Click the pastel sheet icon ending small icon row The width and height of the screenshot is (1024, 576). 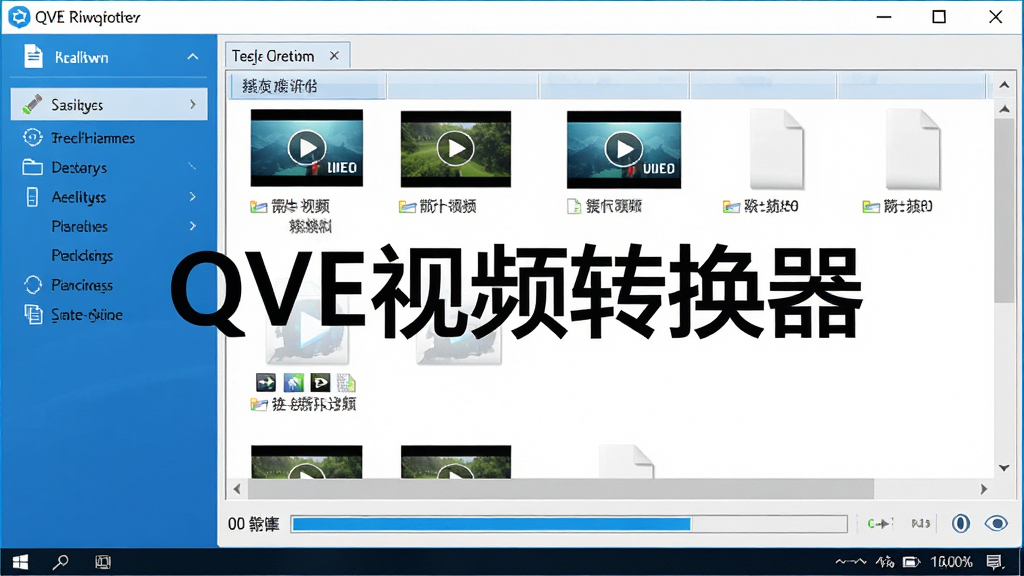pyautogui.click(x=346, y=382)
